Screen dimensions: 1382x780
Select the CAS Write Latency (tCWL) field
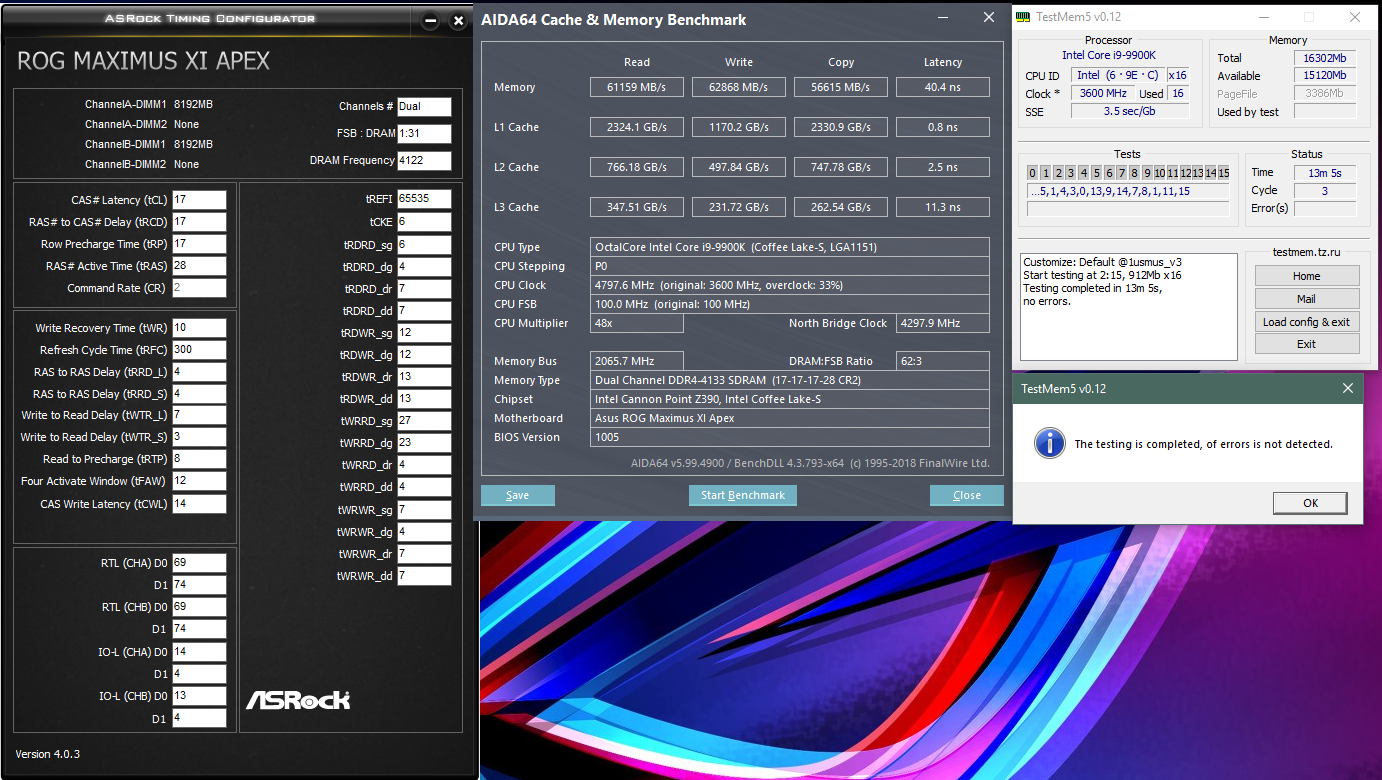point(199,503)
